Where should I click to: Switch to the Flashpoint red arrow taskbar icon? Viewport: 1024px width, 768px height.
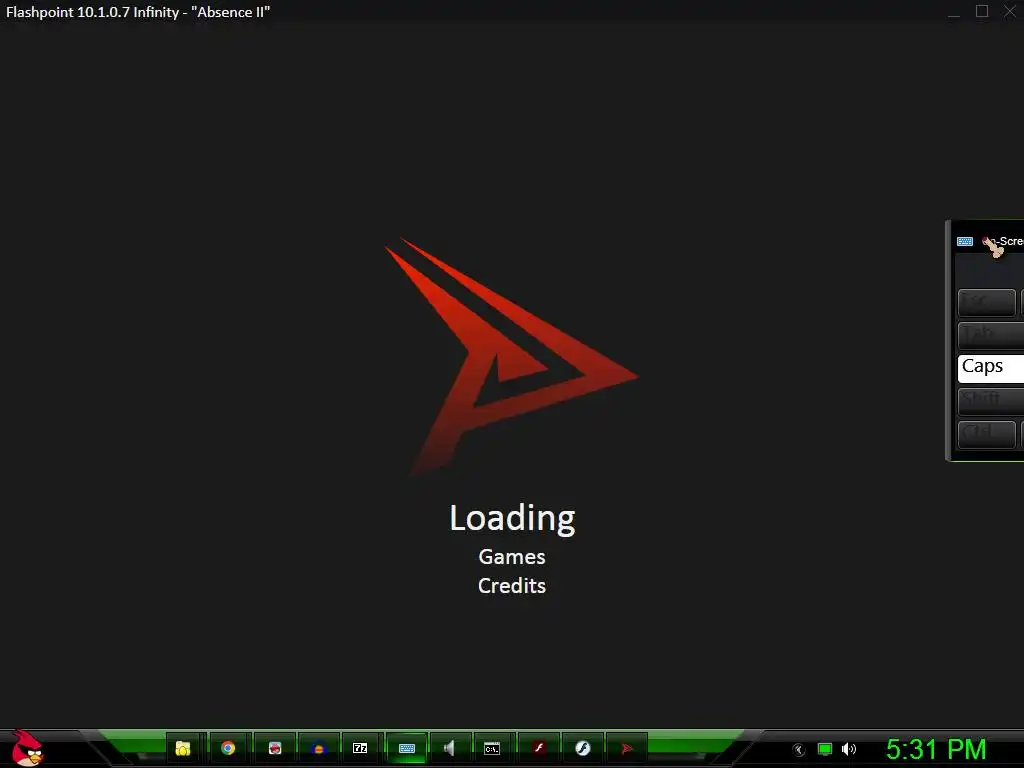[x=627, y=748]
